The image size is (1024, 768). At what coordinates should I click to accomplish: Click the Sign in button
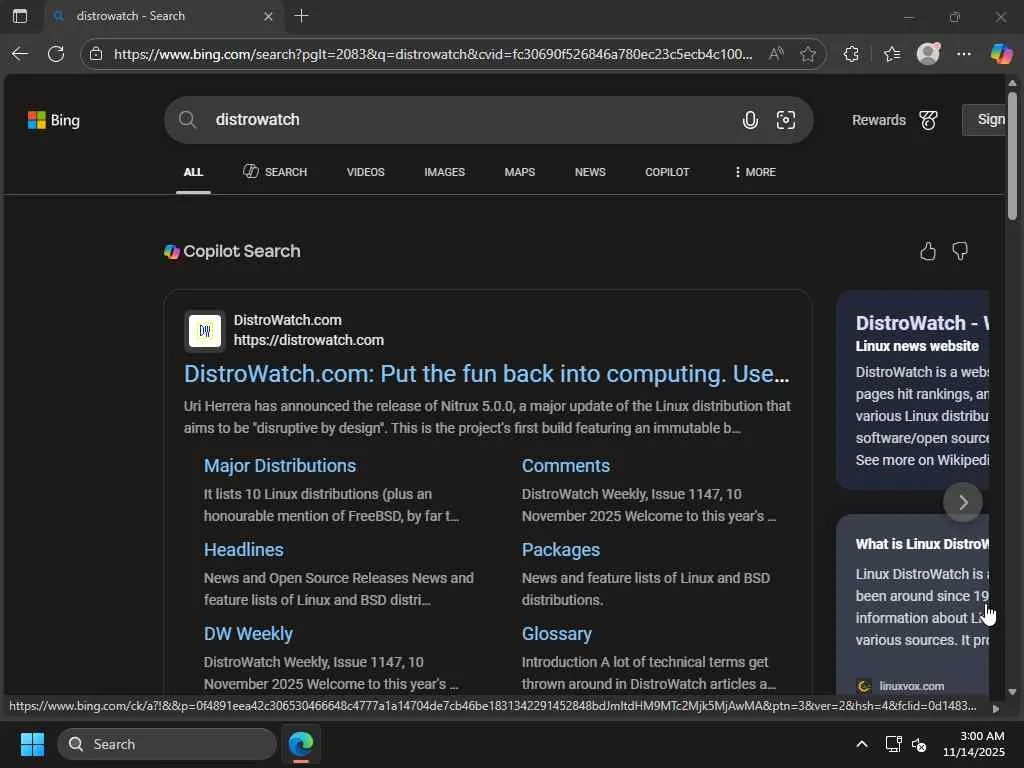pyautogui.click(x=984, y=120)
